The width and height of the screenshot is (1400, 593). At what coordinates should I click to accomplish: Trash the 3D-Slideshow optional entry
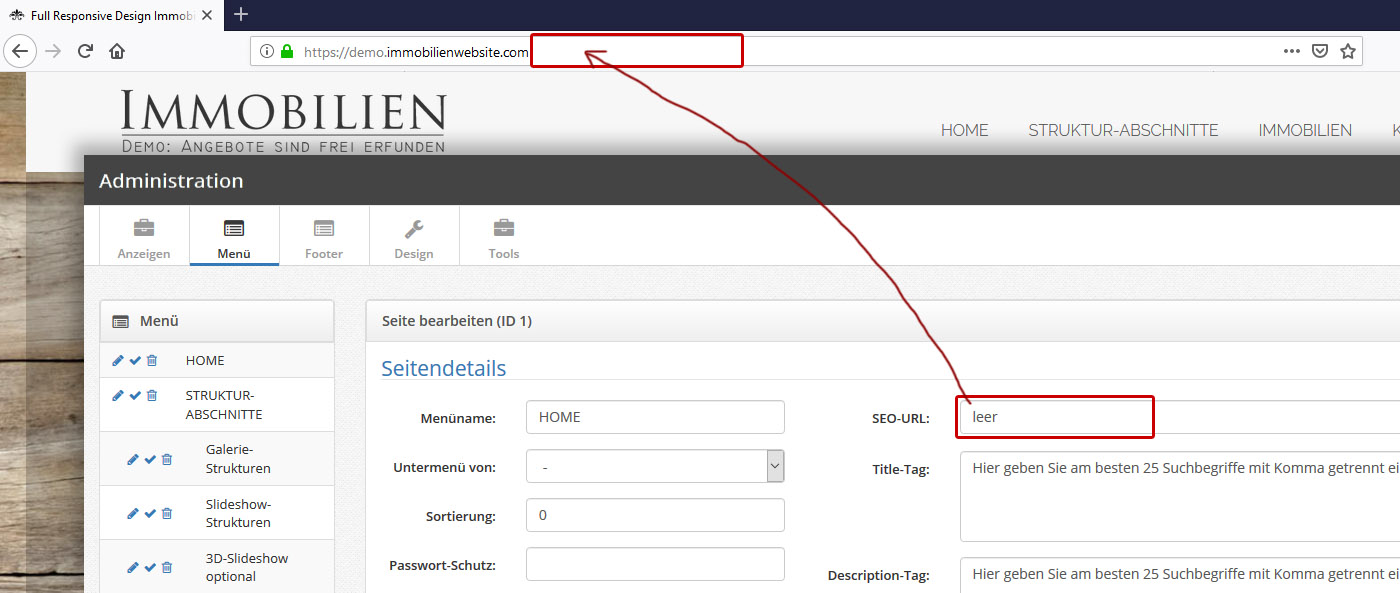click(167, 567)
